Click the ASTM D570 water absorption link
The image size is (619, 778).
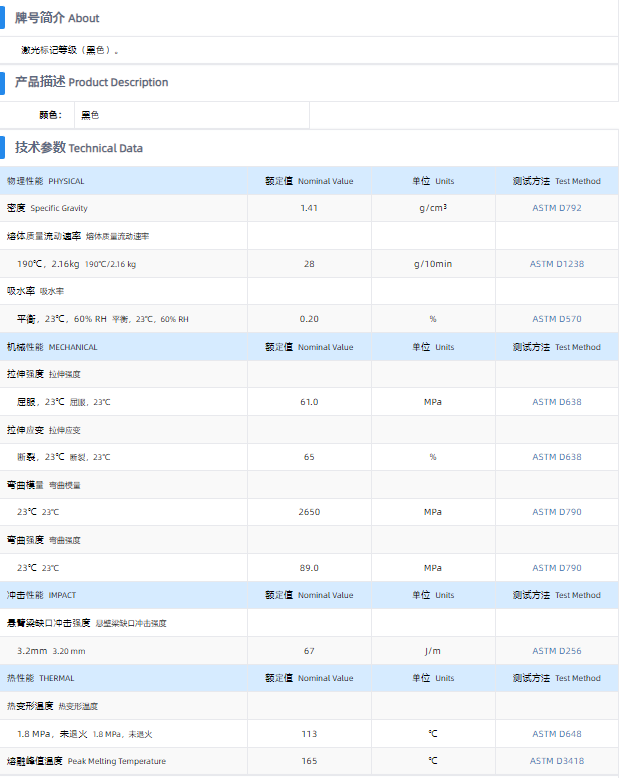556,319
